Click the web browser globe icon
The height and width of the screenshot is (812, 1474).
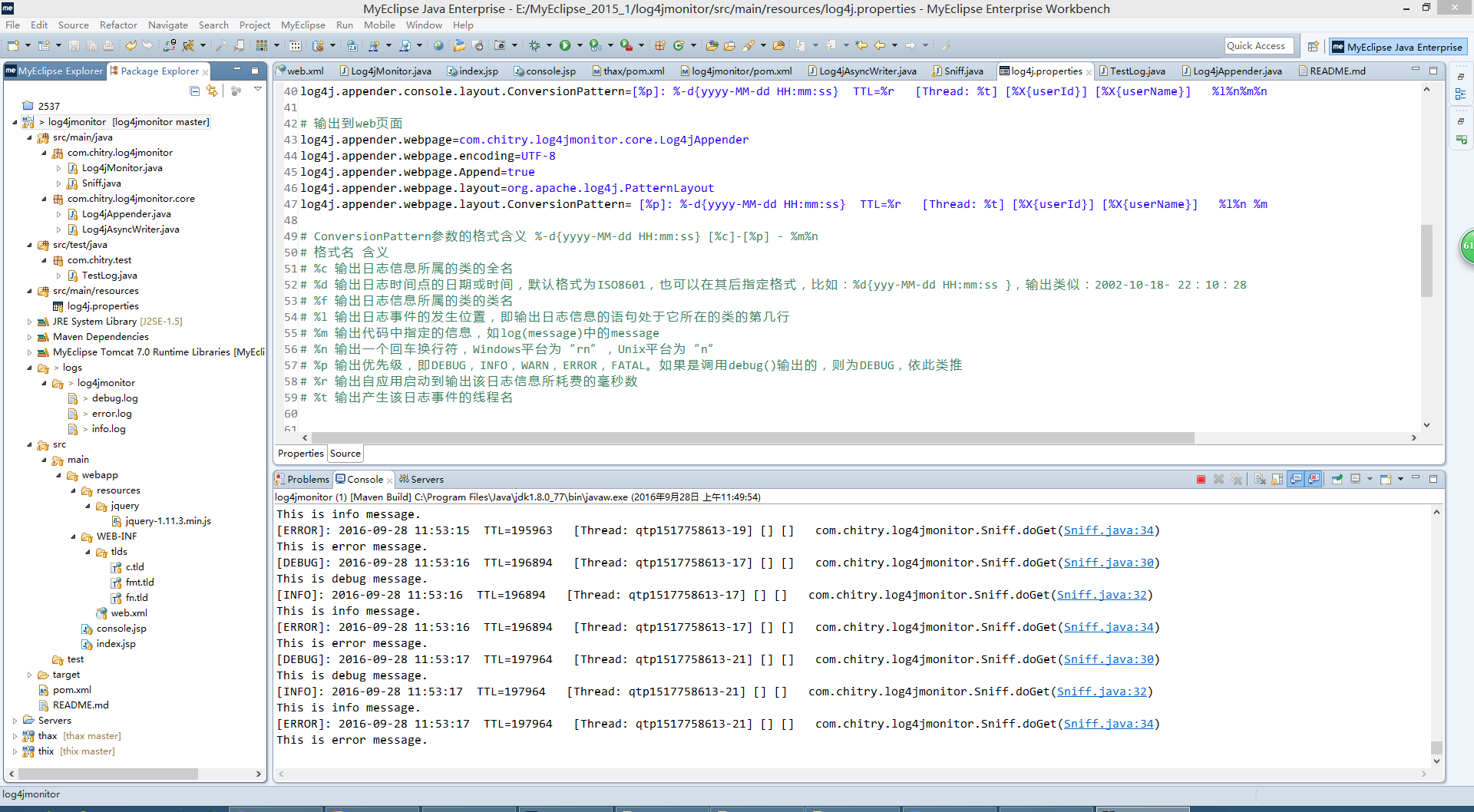[x=438, y=46]
